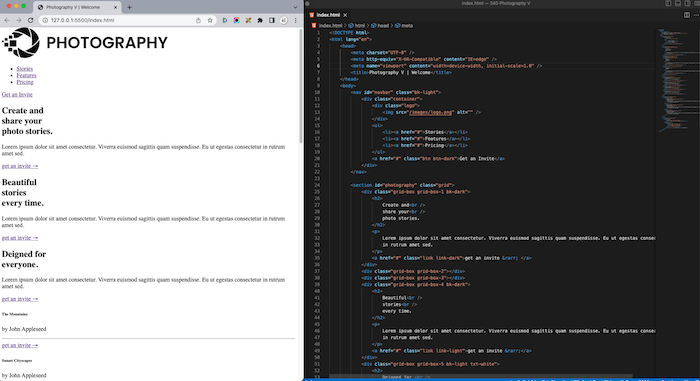Viewport: 700px width, 381px height.
Task: Open VS Code editor More Actions menu
Action: [696, 15]
